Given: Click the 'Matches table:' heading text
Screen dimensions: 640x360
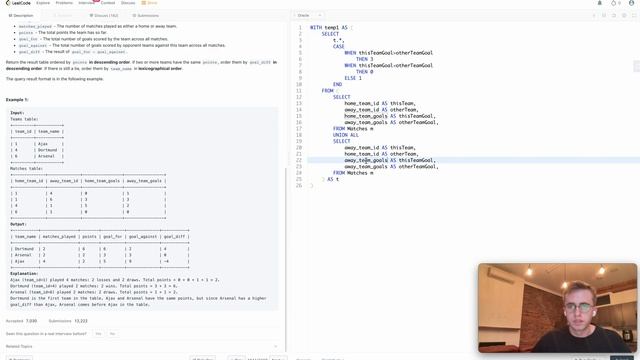Looking at the screenshot, I should tap(27, 169).
